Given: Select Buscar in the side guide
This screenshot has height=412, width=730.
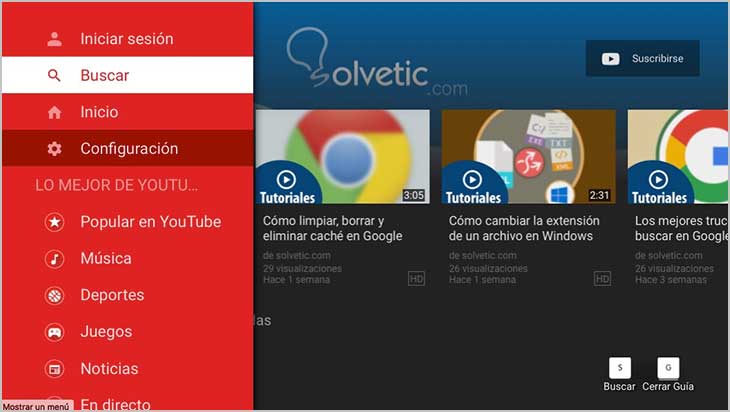Looking at the screenshot, I should (128, 75).
